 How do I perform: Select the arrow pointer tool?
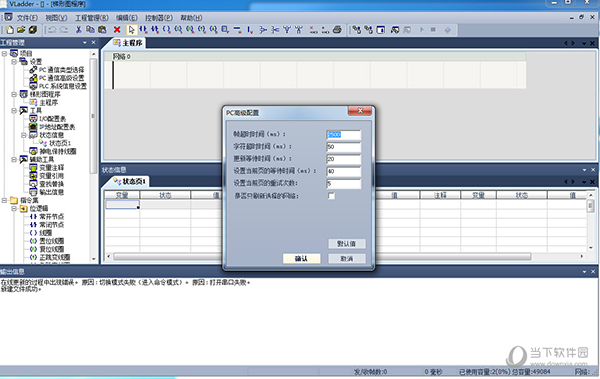[132, 30]
